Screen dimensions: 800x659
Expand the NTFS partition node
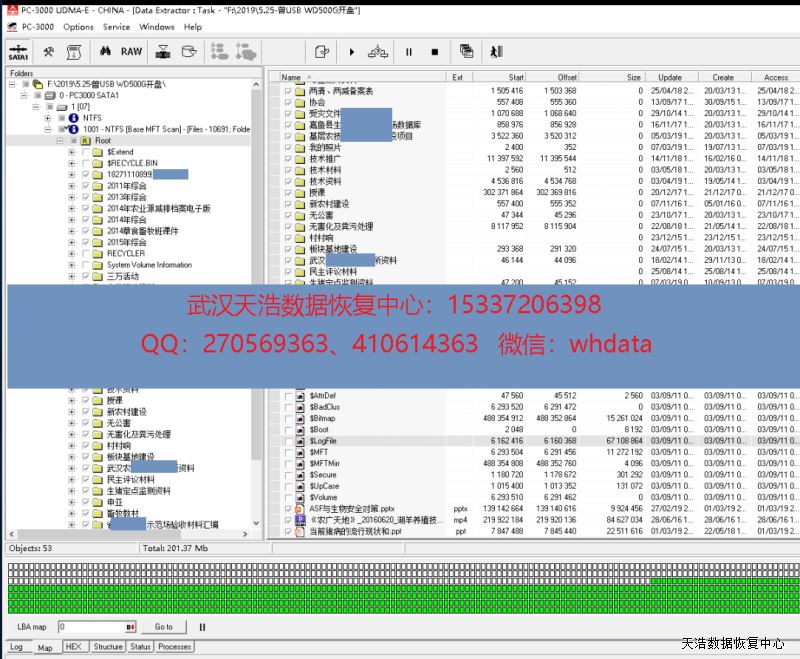(x=47, y=118)
